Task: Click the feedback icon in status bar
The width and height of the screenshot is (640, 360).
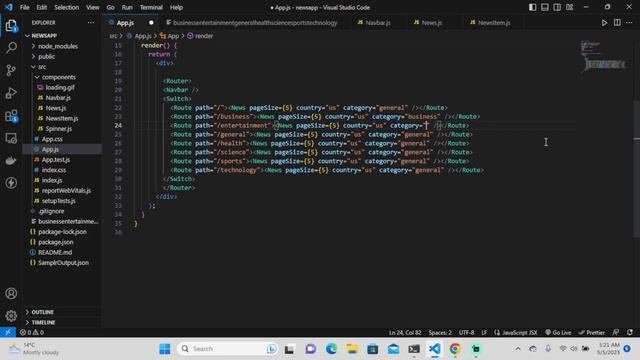Action: 616,332
